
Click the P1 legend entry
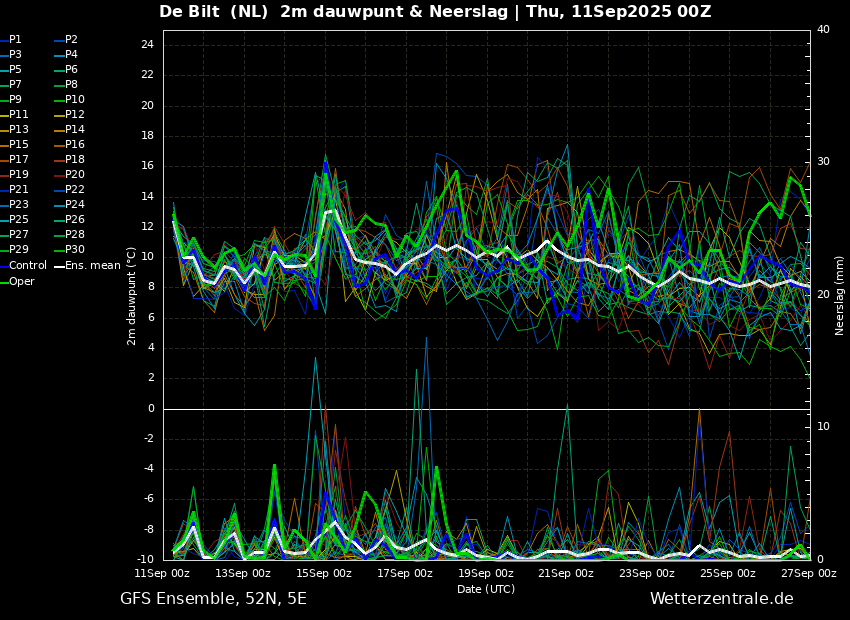(11, 40)
